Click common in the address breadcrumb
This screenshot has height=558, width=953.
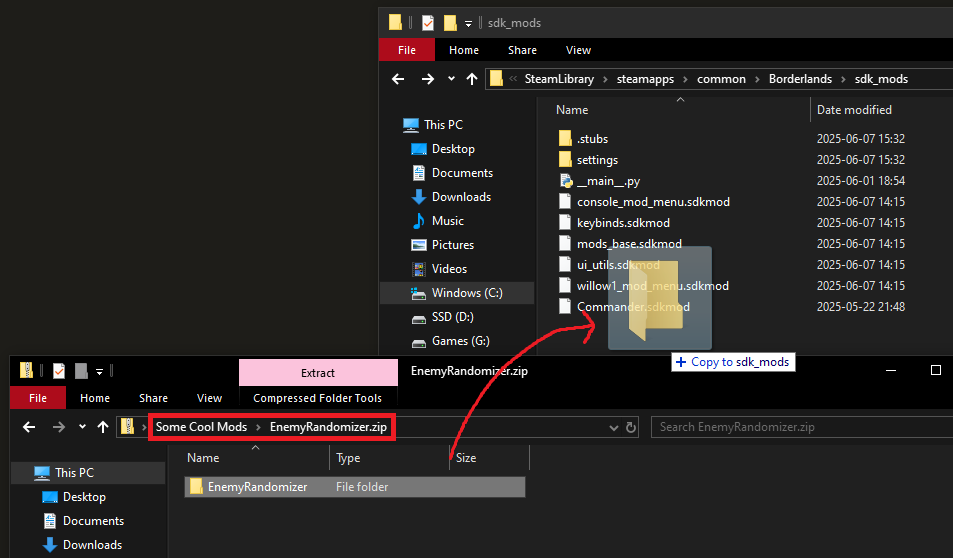pyautogui.click(x=721, y=79)
